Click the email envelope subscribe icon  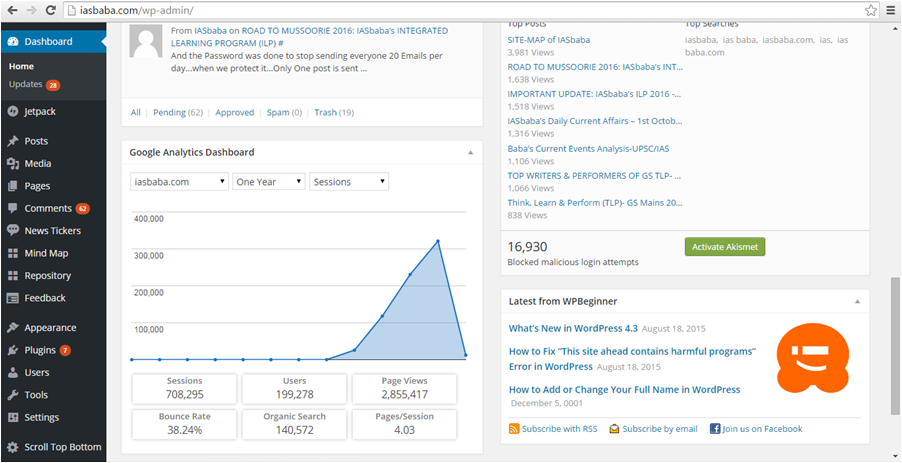[x=614, y=429]
